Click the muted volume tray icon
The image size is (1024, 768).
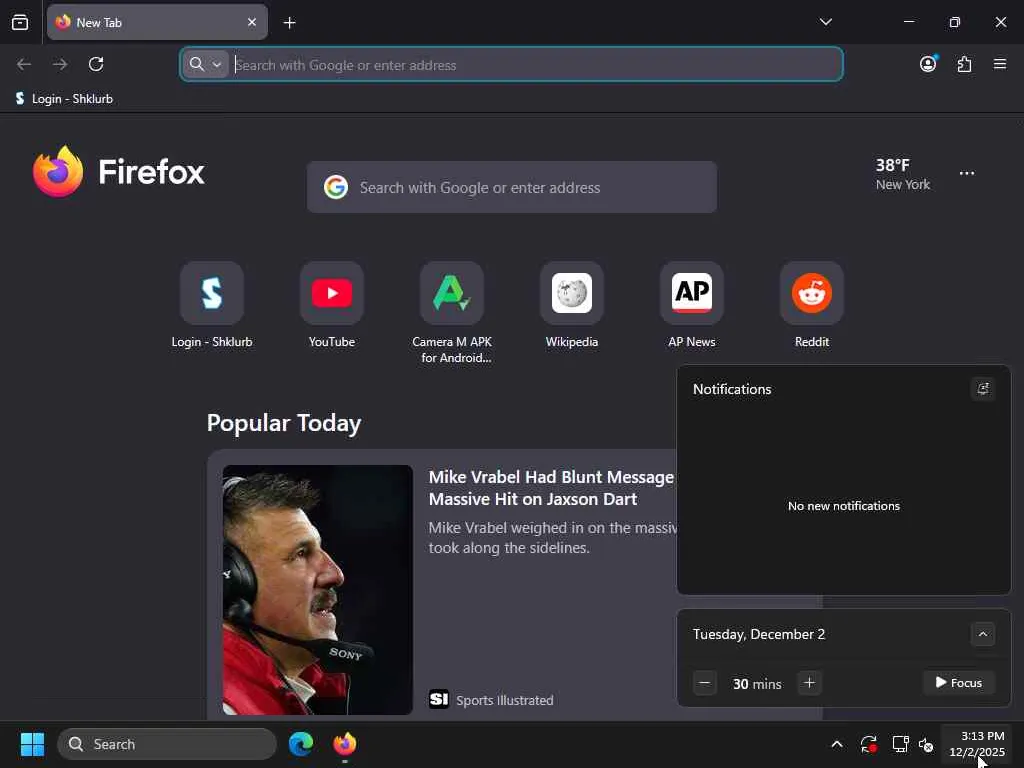926,744
